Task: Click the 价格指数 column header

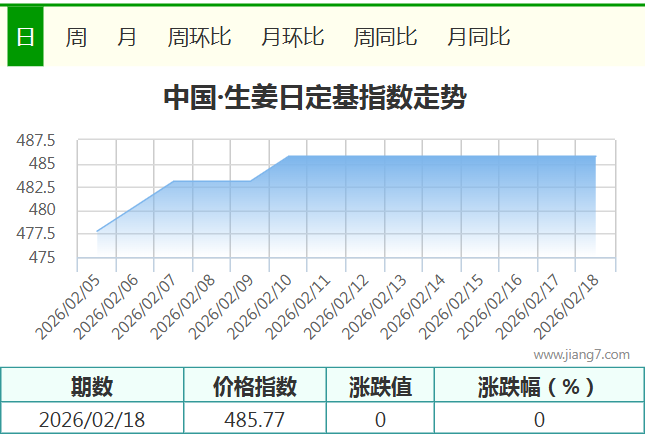Action: coord(255,386)
